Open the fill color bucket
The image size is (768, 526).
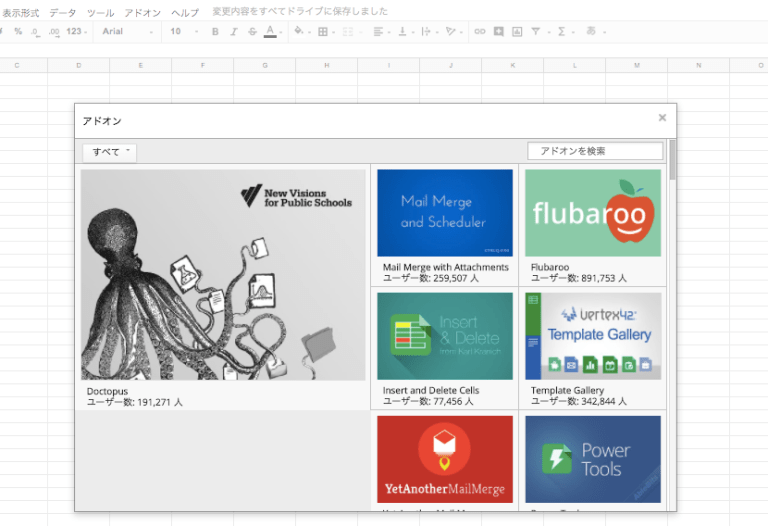(x=301, y=31)
